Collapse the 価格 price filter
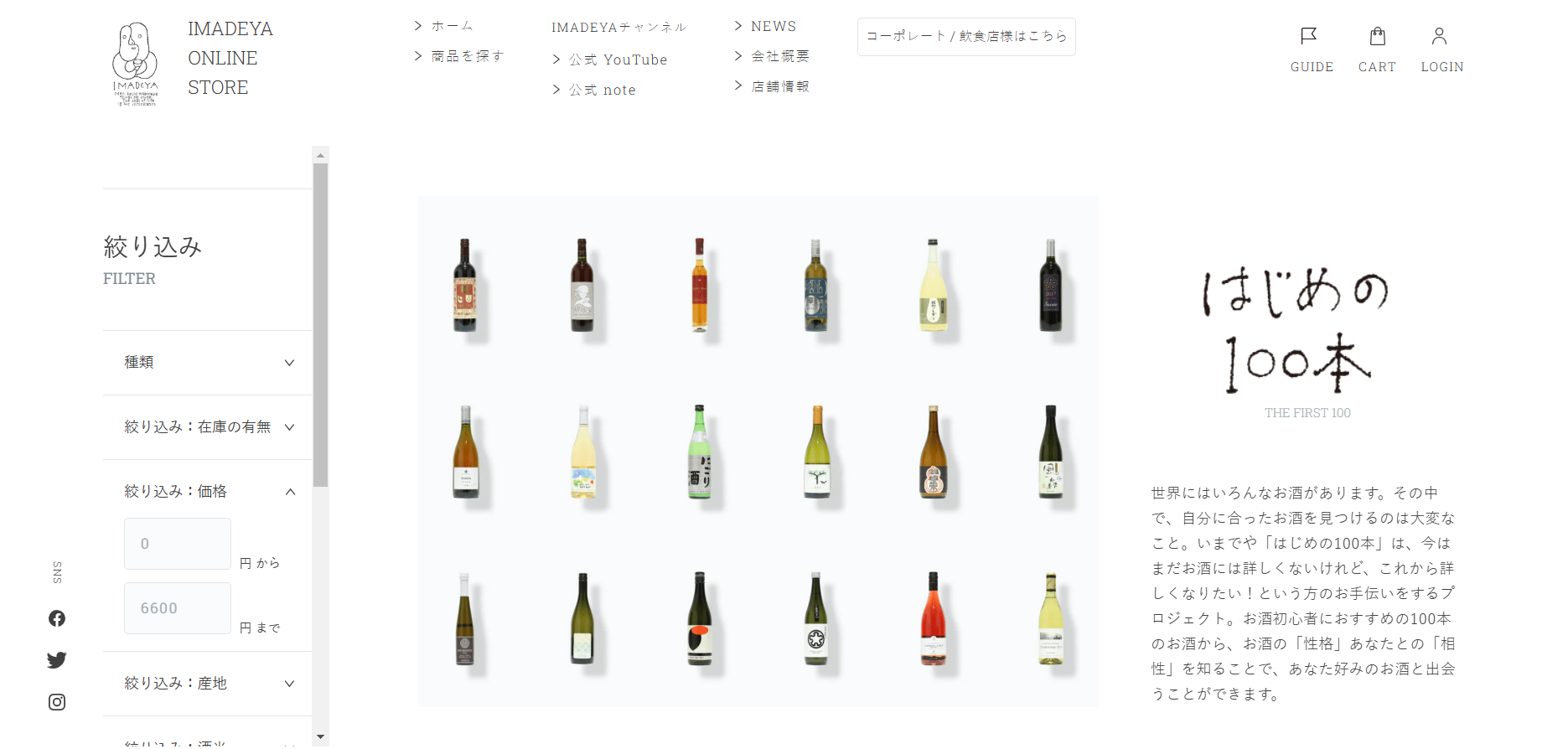 click(207, 492)
